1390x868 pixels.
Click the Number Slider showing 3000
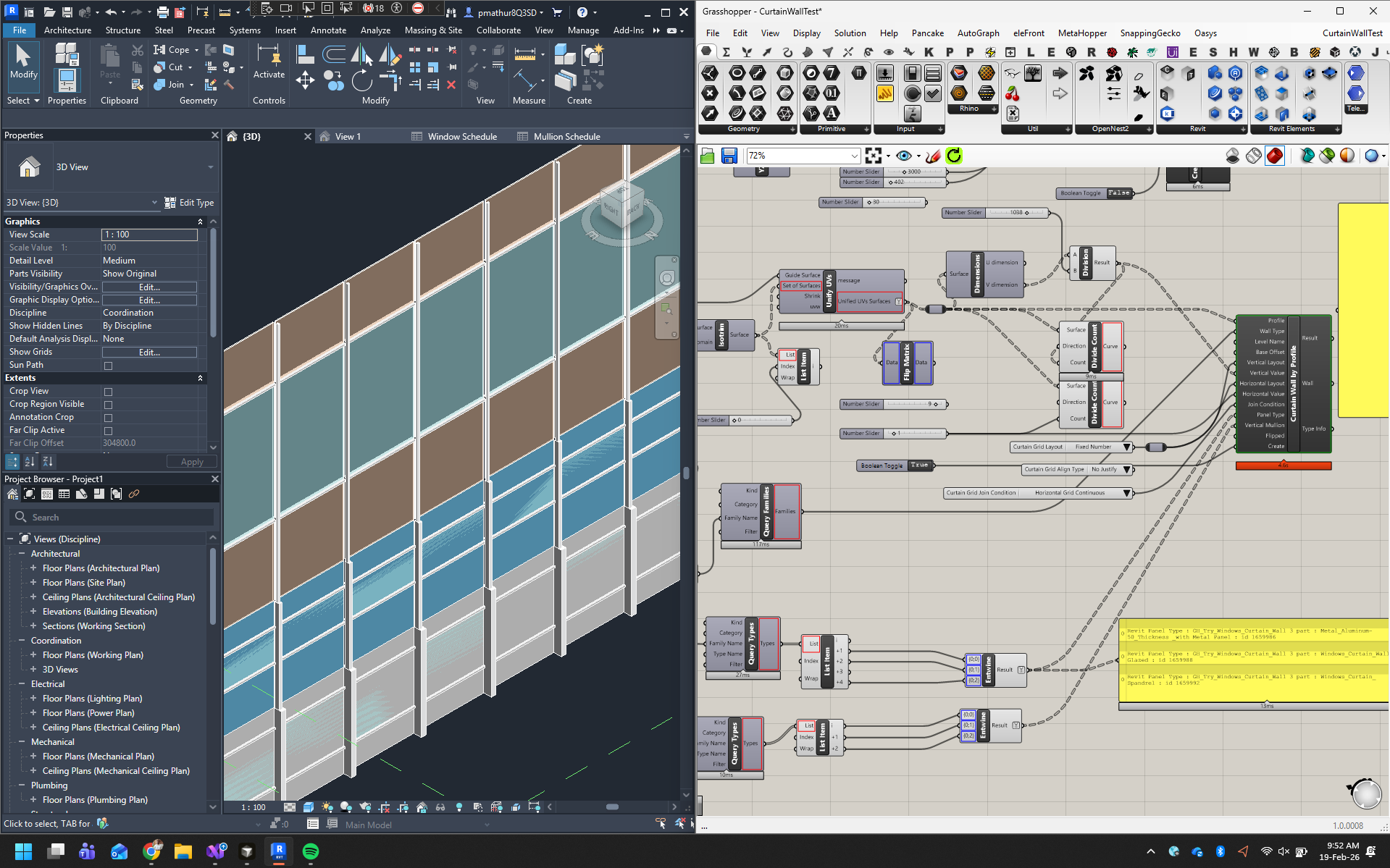893,172
